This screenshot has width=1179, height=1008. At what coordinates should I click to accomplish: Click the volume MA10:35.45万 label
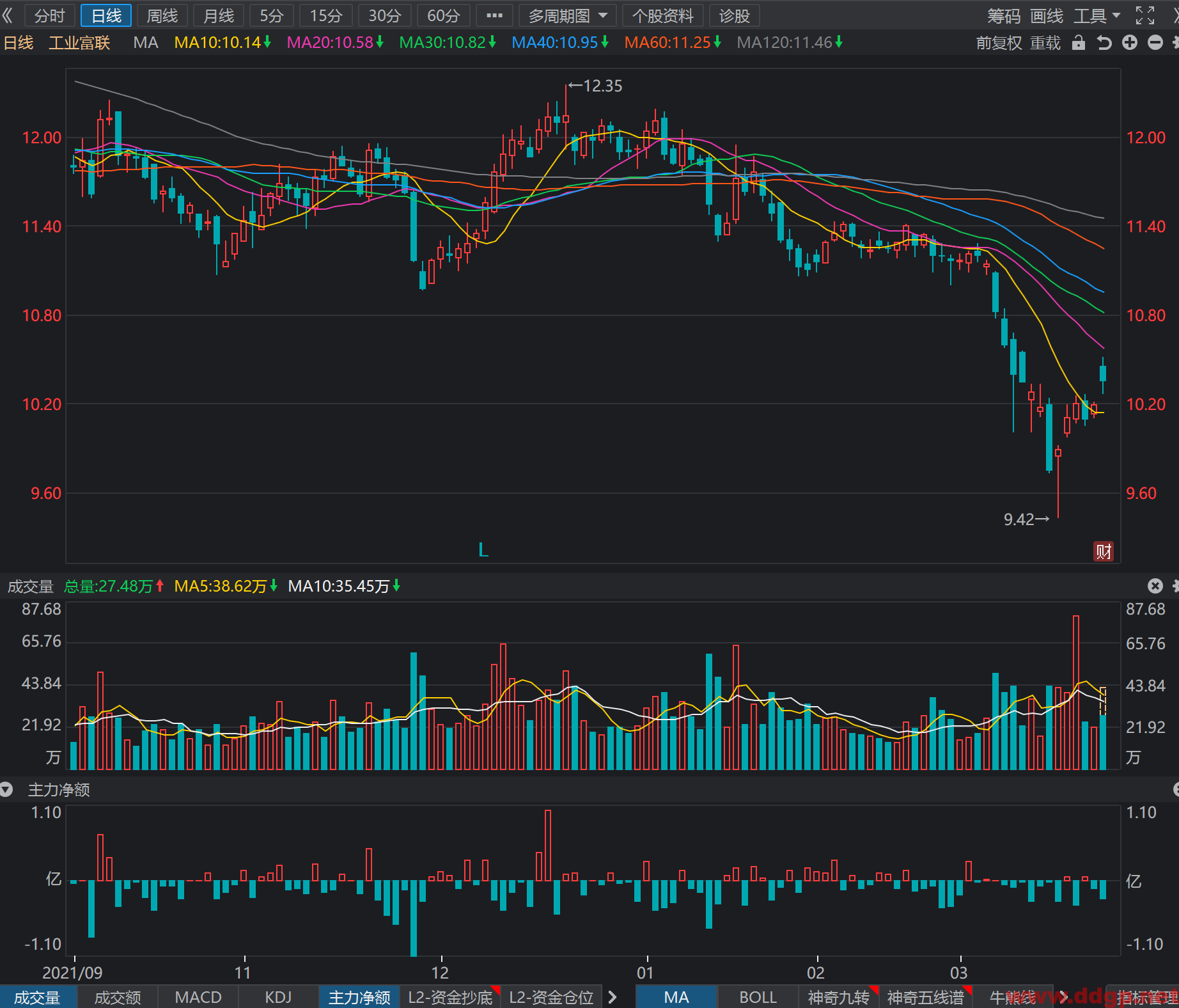[344, 586]
